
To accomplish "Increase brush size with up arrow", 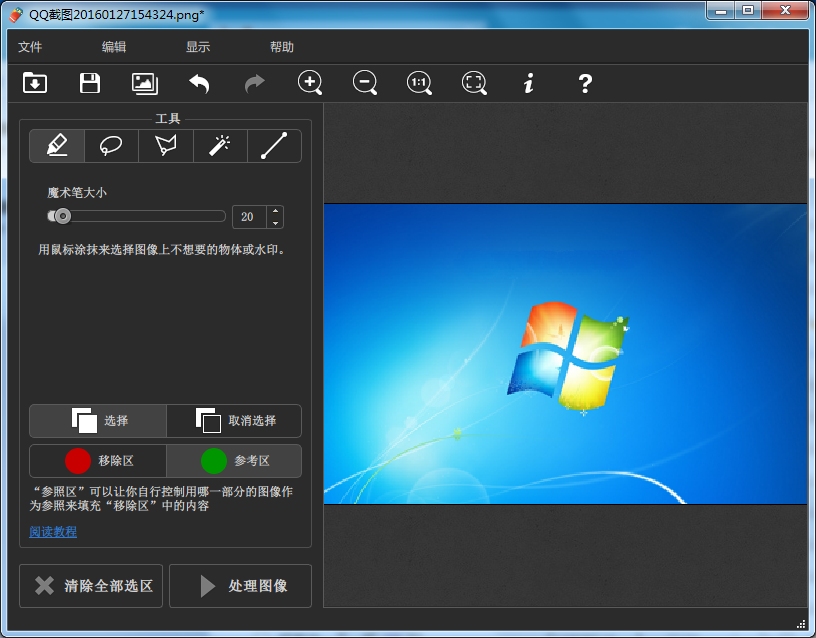I will point(275,211).
